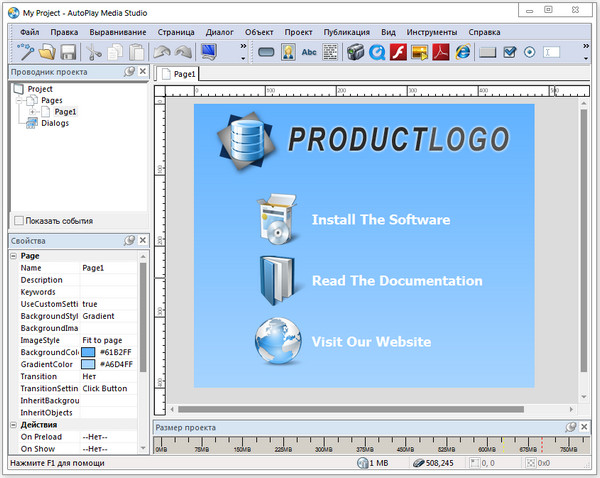Click Visit Our Website link on page

click(371, 342)
